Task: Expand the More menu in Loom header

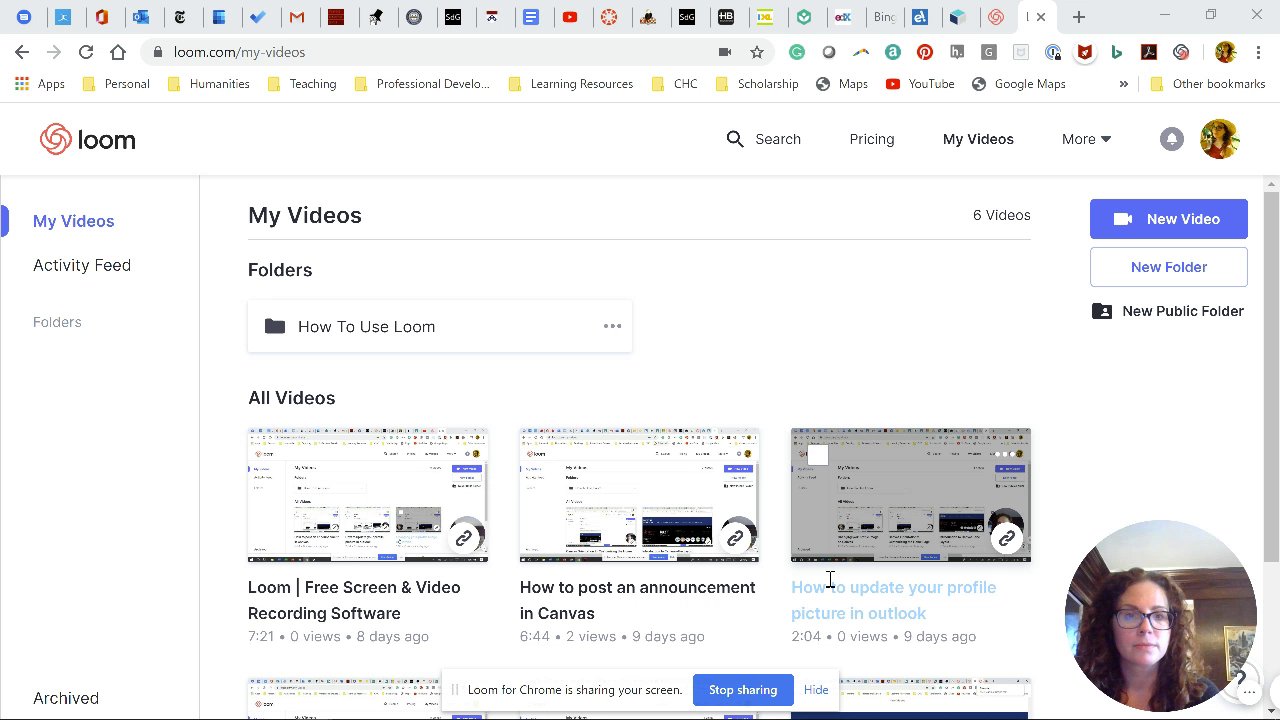Action: (x=1086, y=139)
